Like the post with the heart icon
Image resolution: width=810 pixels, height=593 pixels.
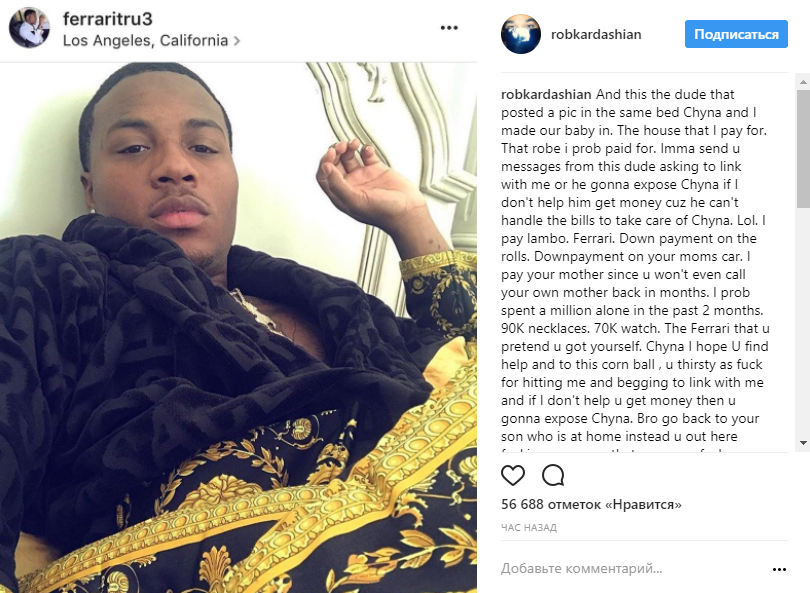(x=513, y=475)
